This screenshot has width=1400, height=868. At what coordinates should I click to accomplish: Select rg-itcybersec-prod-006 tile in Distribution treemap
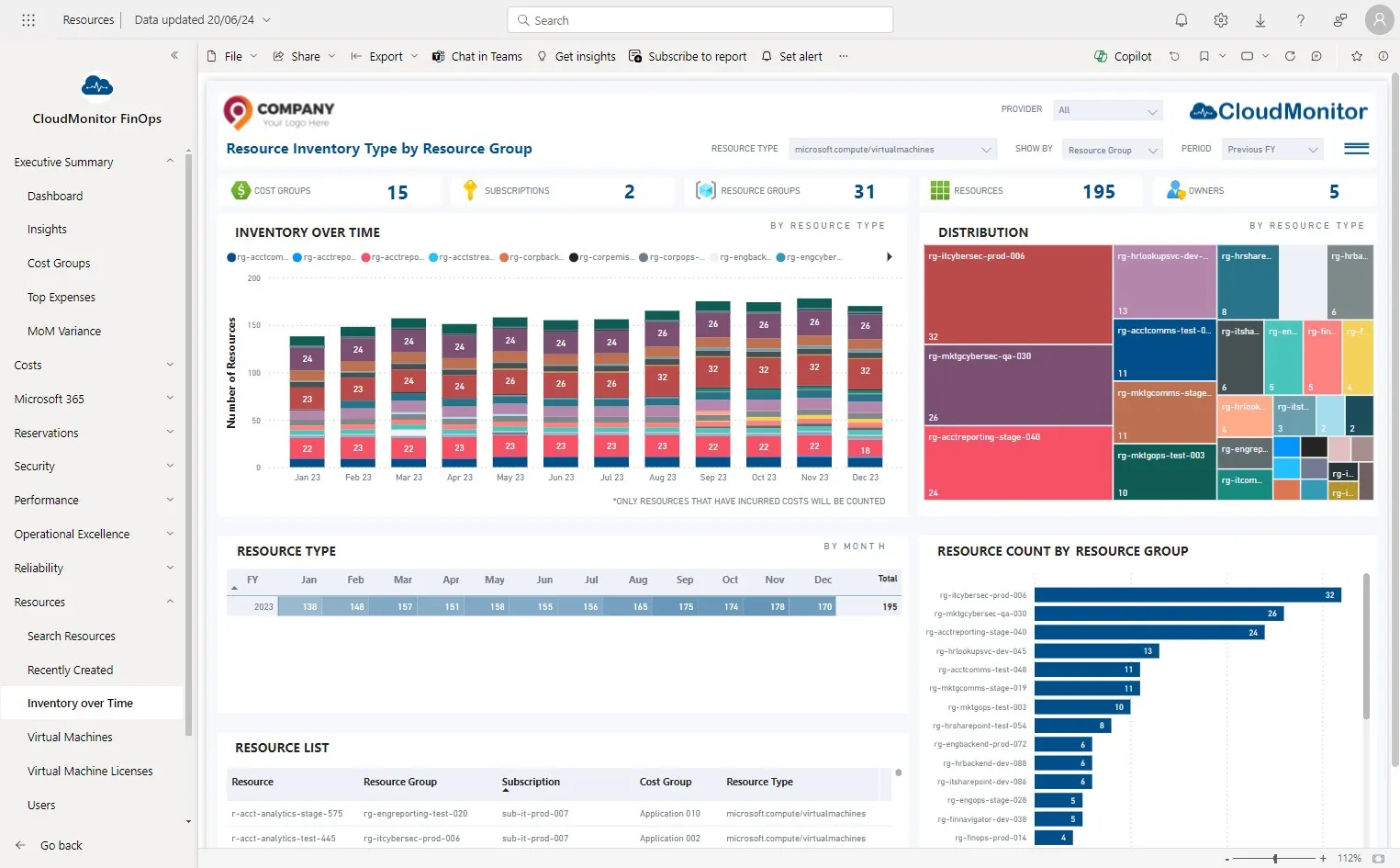[1018, 294]
